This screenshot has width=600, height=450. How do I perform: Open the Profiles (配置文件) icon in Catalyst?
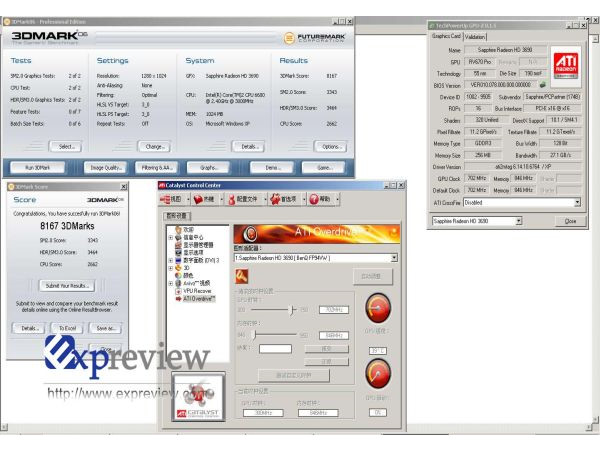(242, 199)
